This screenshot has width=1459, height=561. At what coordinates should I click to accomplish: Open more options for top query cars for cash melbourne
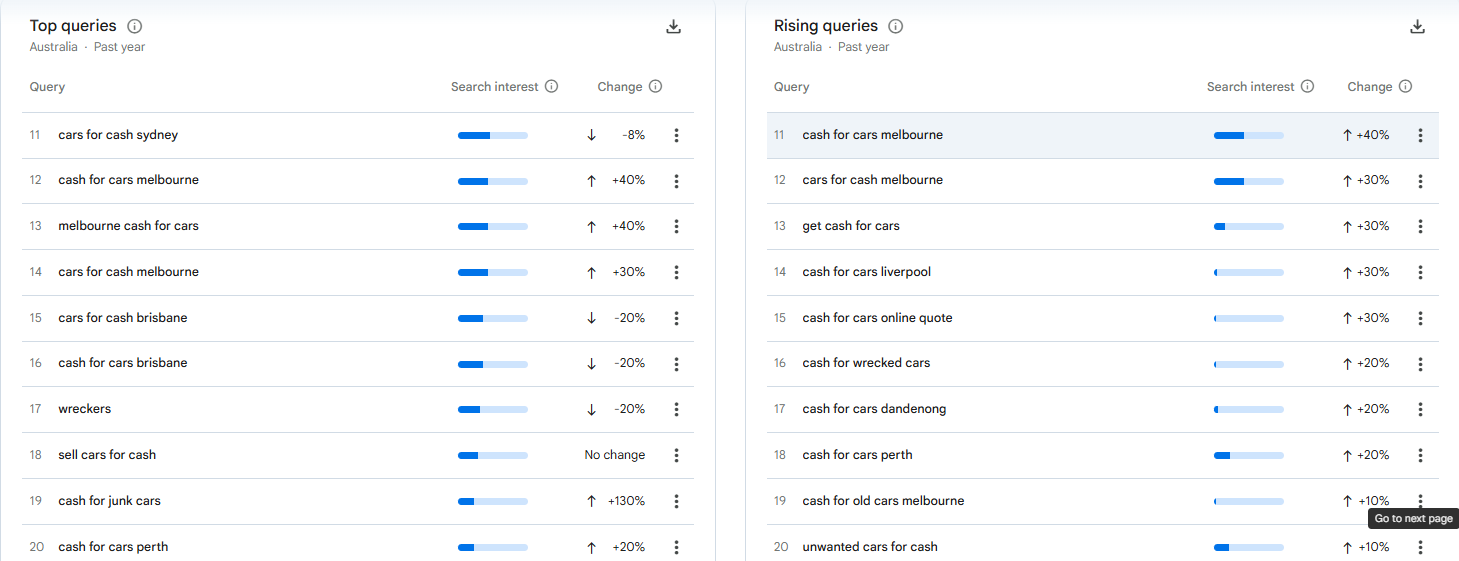point(677,272)
